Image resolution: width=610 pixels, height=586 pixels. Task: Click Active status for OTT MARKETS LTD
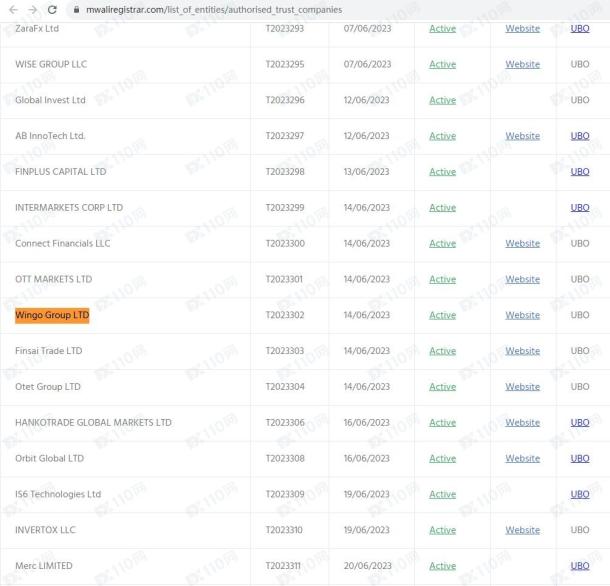(442, 280)
